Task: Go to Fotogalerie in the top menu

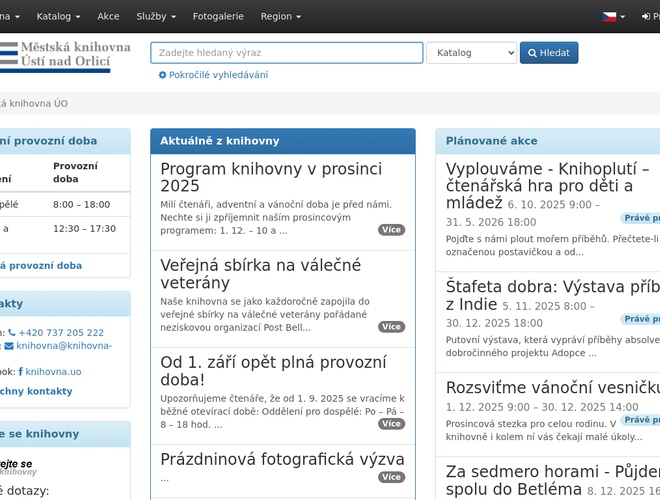Action: tap(218, 17)
